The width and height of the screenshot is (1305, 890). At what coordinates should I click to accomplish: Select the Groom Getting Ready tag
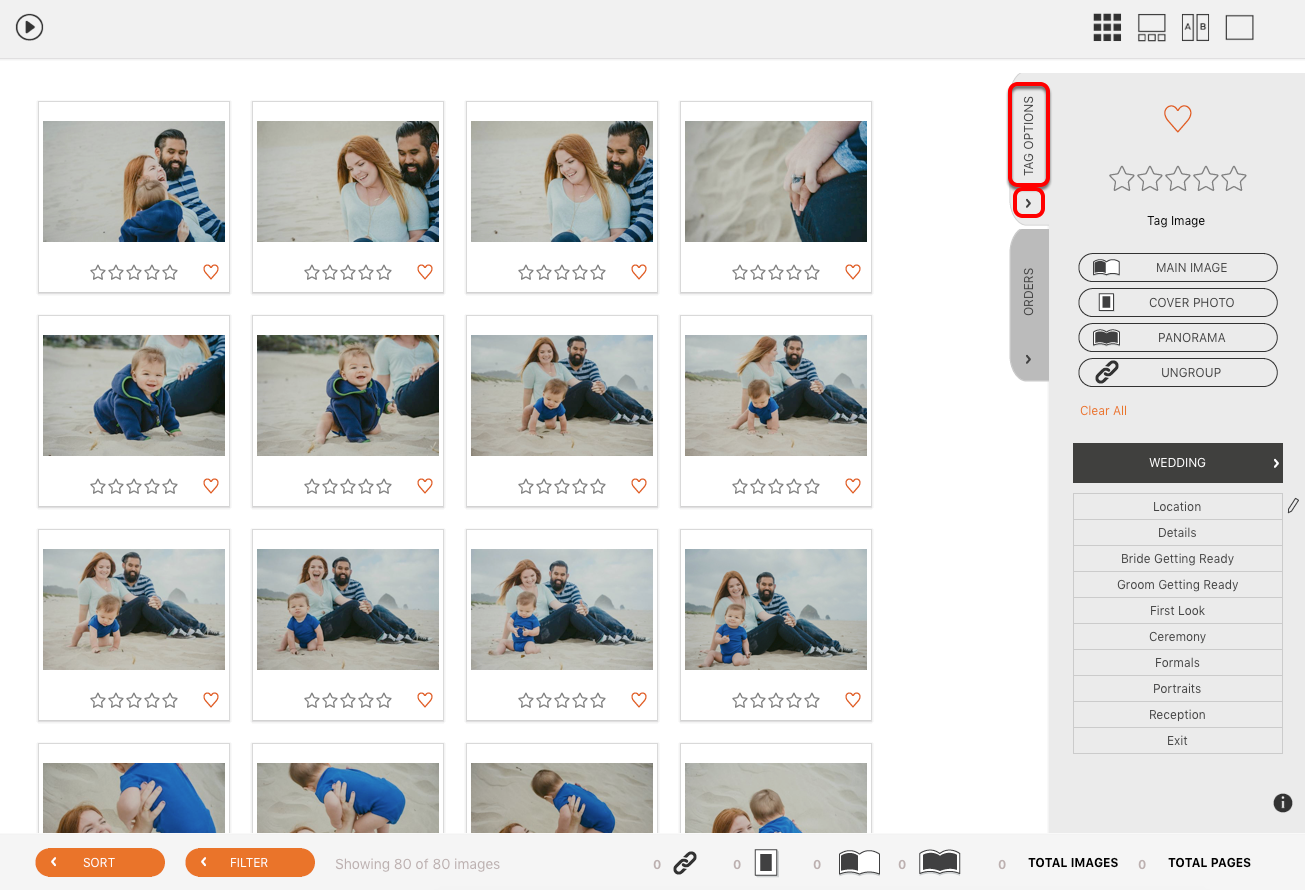tap(1177, 585)
